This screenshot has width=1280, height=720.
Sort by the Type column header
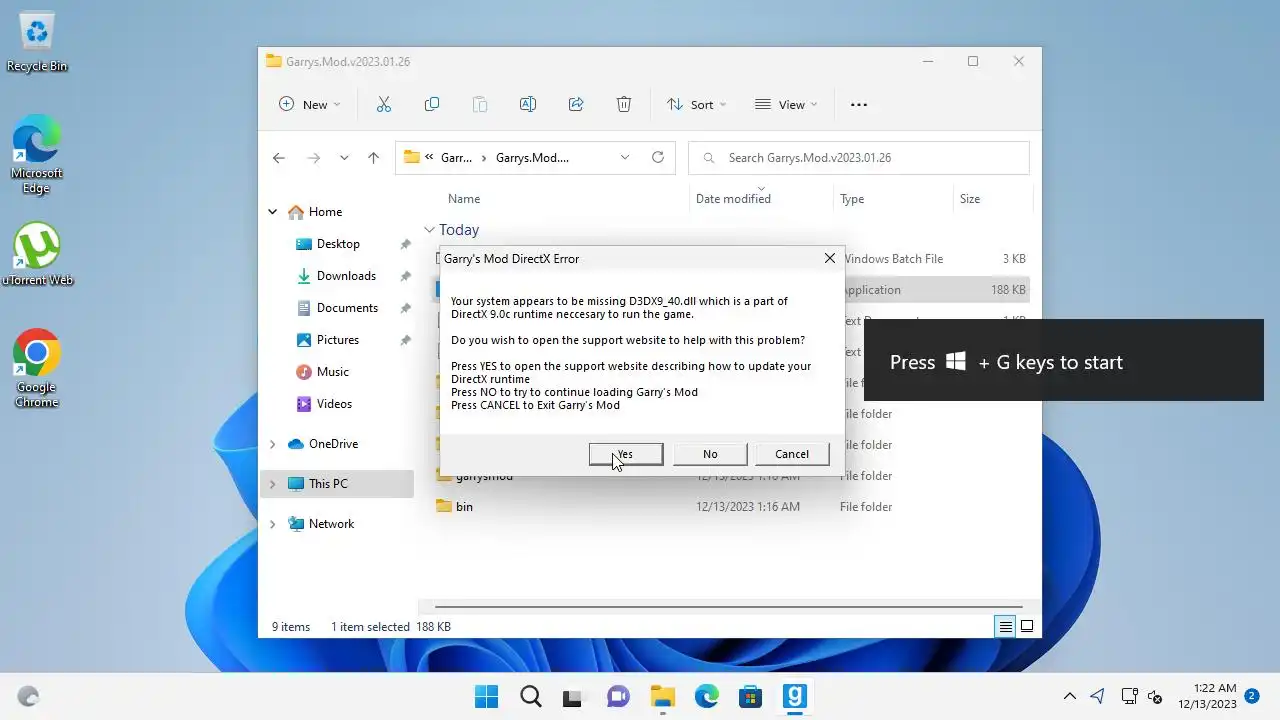pyautogui.click(x=852, y=199)
